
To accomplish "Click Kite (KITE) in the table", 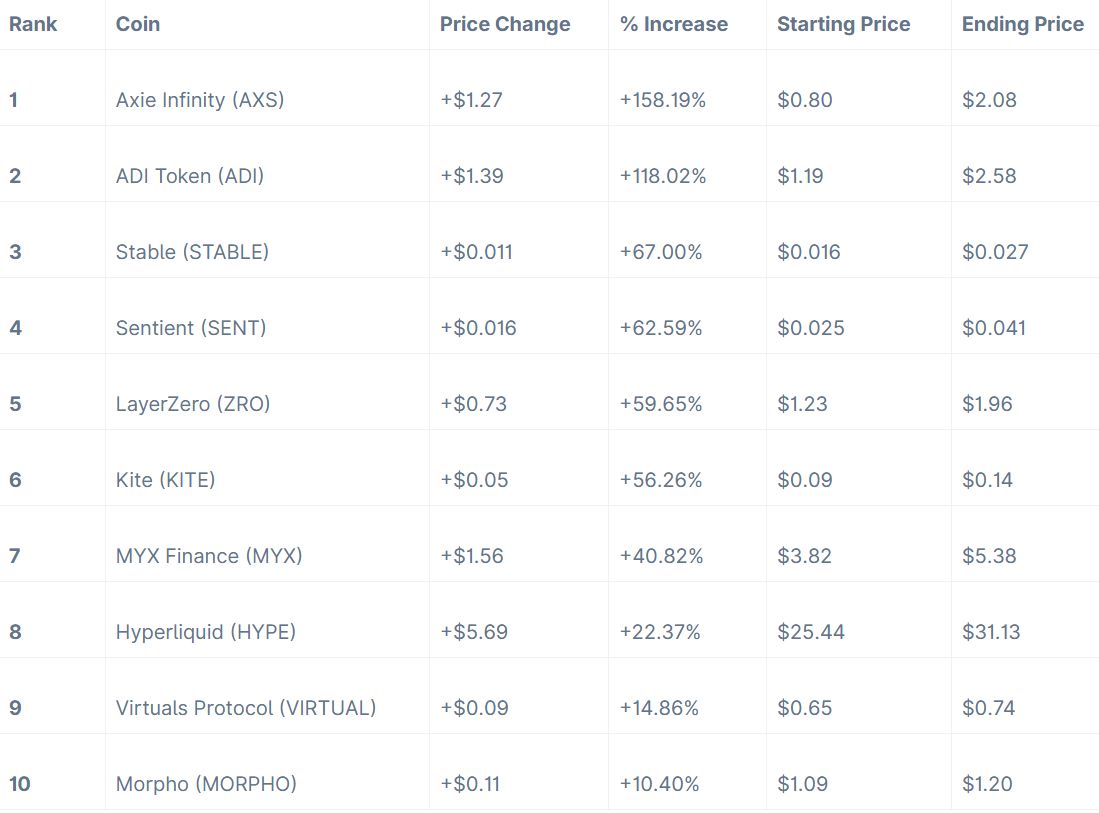I will 165,480.
